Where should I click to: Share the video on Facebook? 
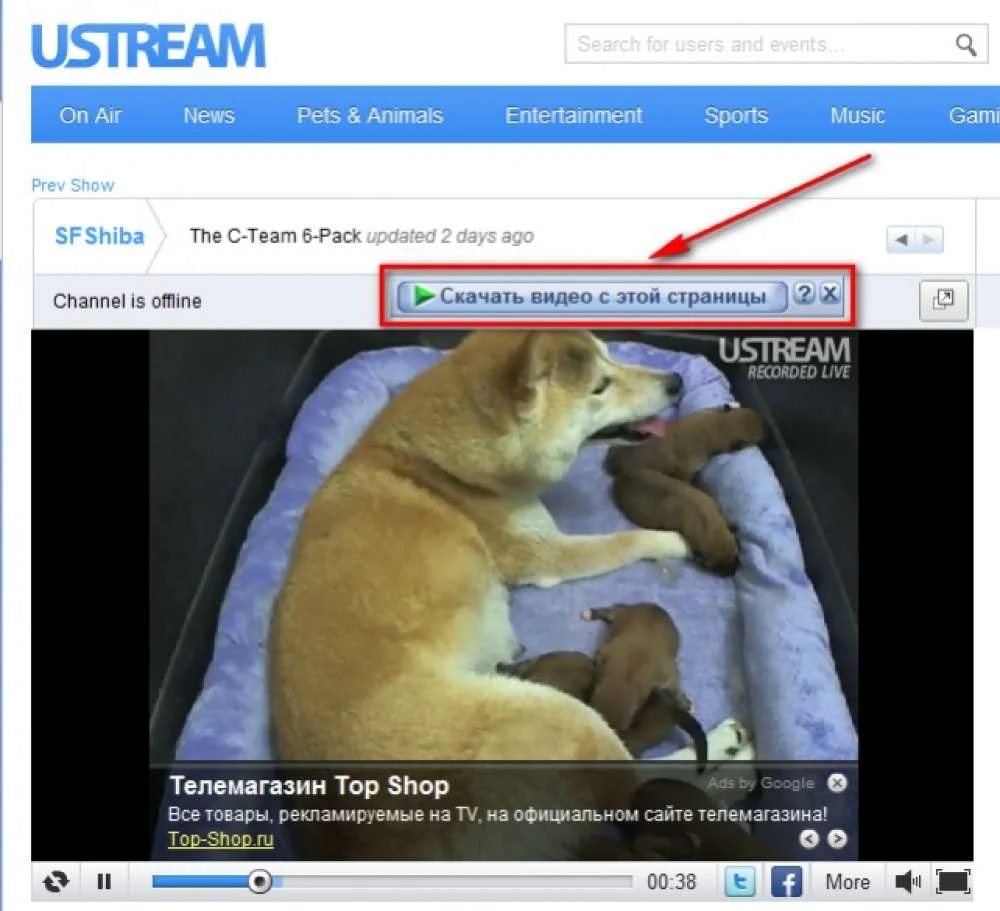click(786, 882)
